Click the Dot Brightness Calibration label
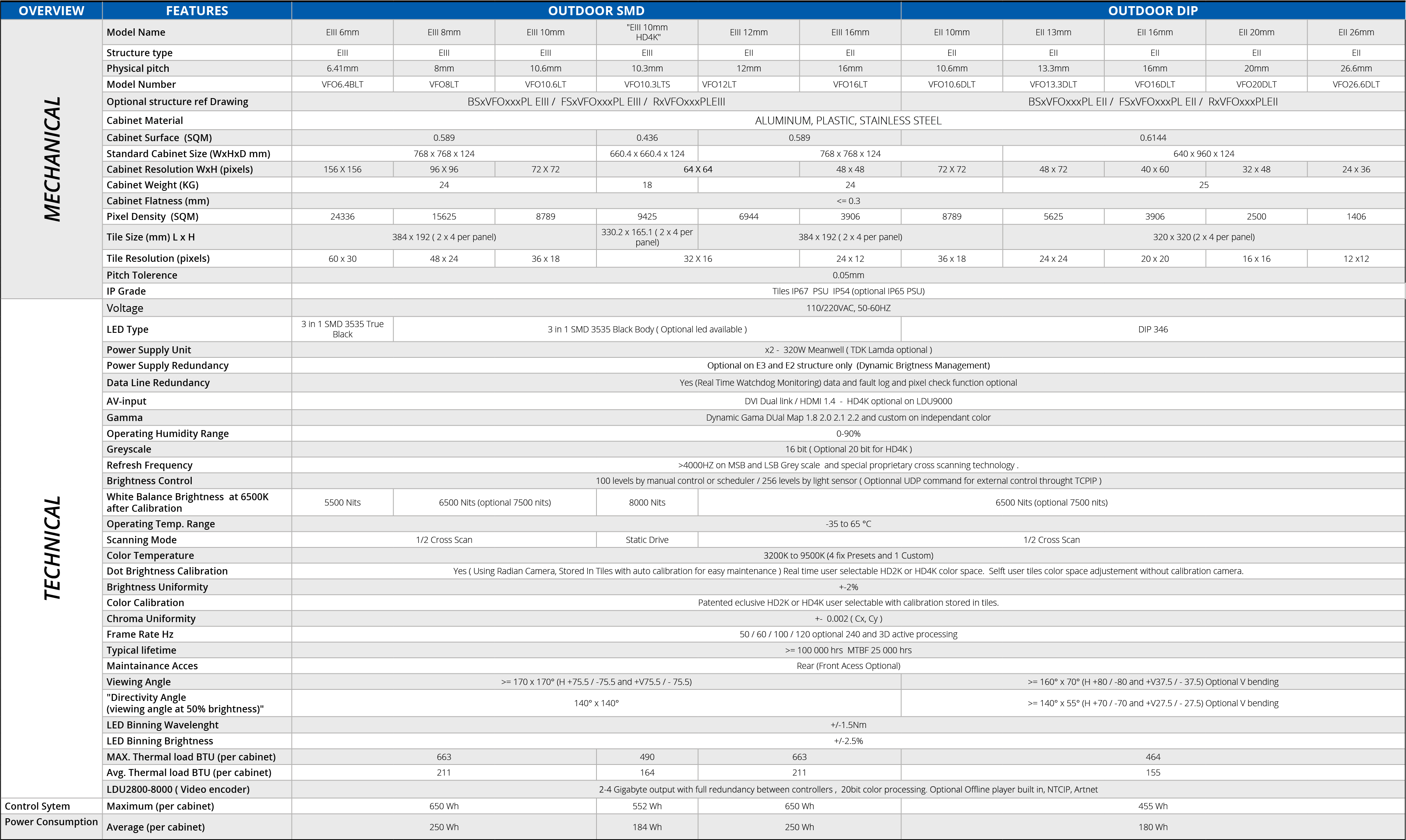The width and height of the screenshot is (1406, 840). coord(167,571)
